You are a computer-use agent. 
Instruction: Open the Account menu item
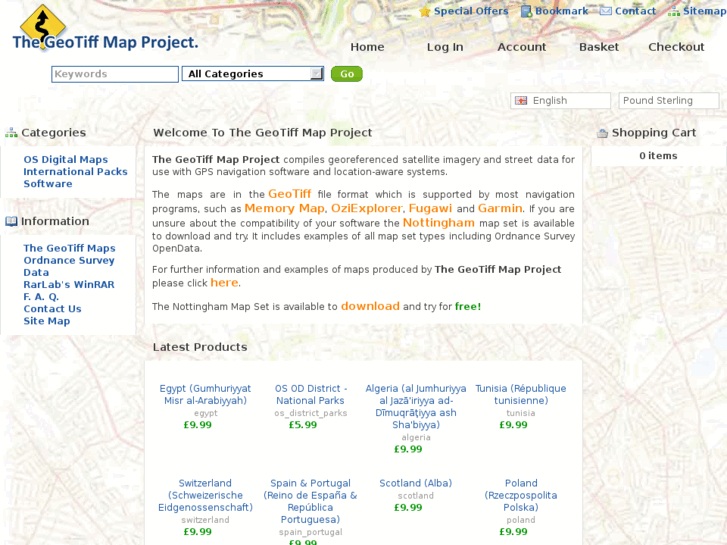coord(522,47)
